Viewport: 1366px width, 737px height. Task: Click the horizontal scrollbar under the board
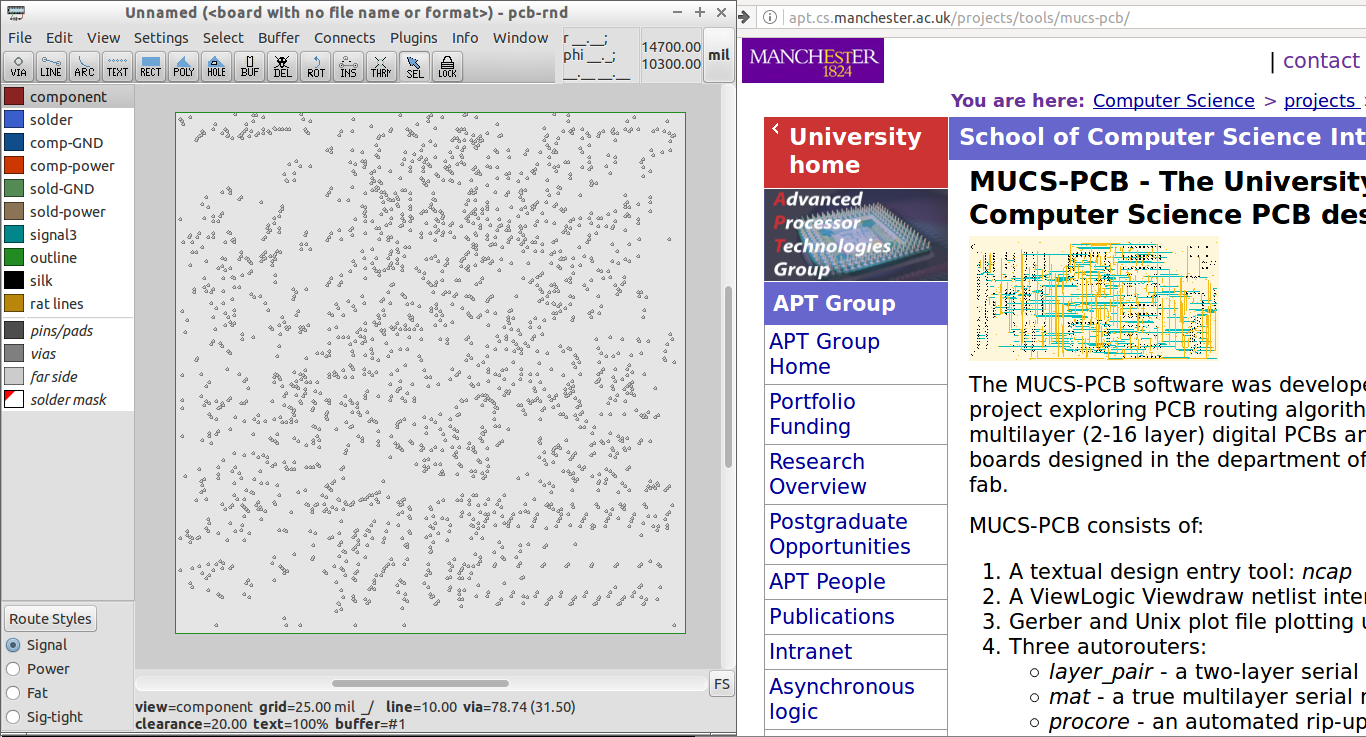420,684
